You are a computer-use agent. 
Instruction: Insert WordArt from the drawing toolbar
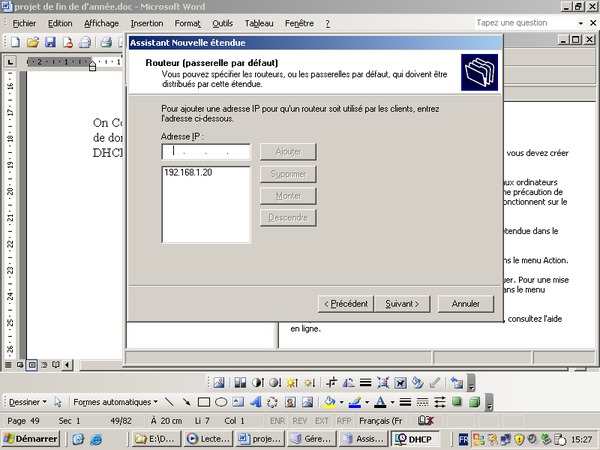[x=255, y=402]
